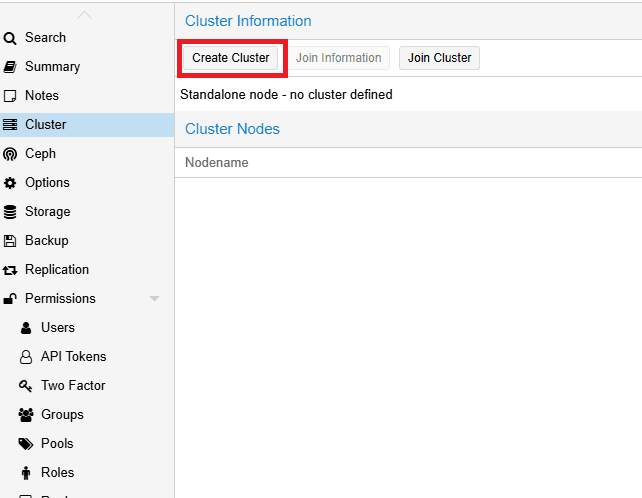Click the Pools tags icon
The height and width of the screenshot is (498, 642).
26,444
